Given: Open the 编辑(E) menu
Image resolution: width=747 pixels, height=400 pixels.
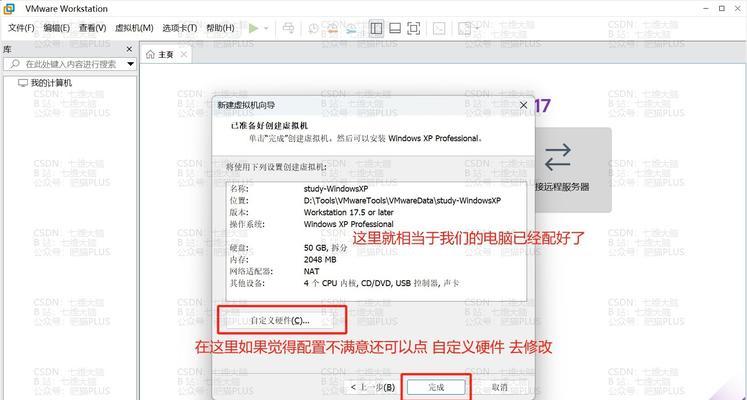Looking at the screenshot, I should [x=57, y=28].
